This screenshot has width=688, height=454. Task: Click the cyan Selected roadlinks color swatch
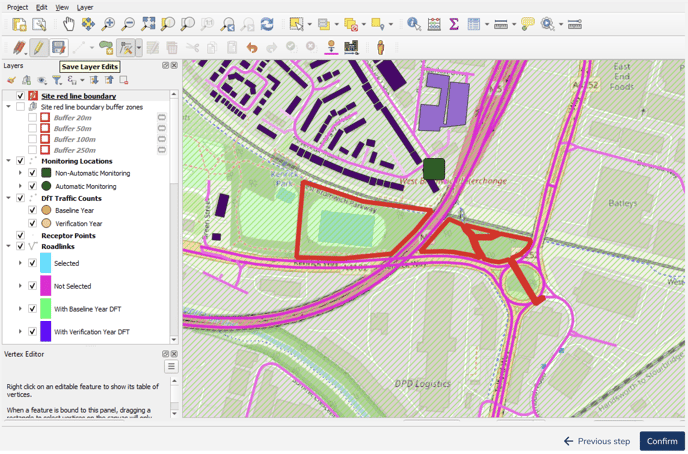click(x=45, y=263)
